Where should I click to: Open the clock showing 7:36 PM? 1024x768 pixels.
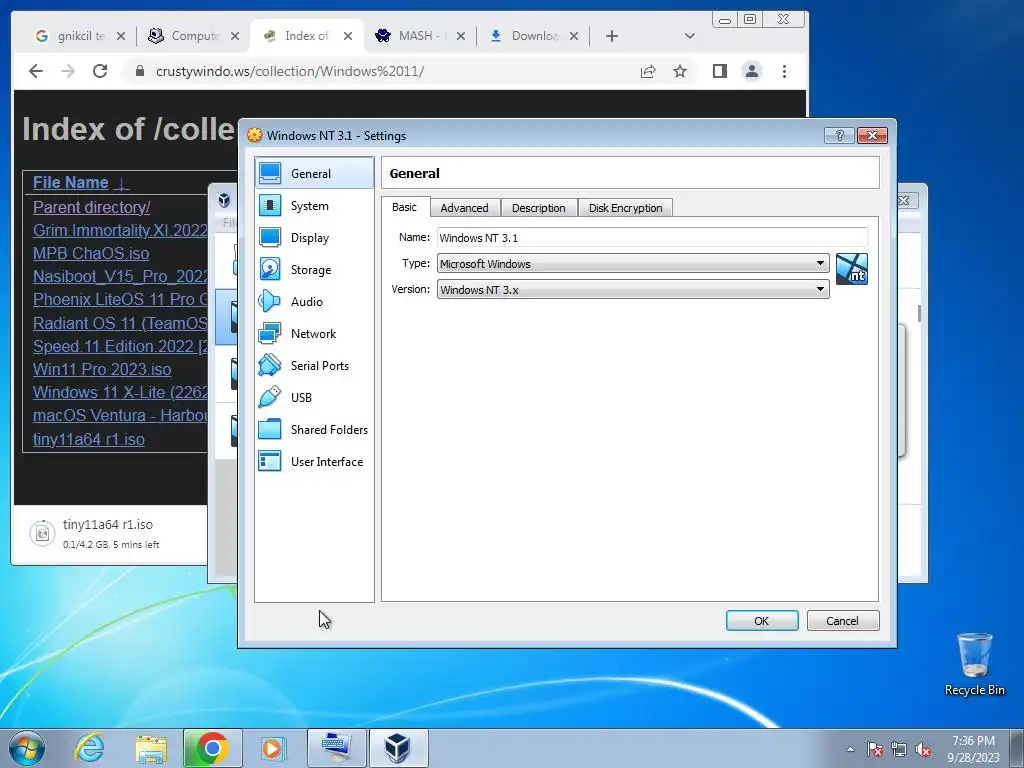click(x=973, y=748)
